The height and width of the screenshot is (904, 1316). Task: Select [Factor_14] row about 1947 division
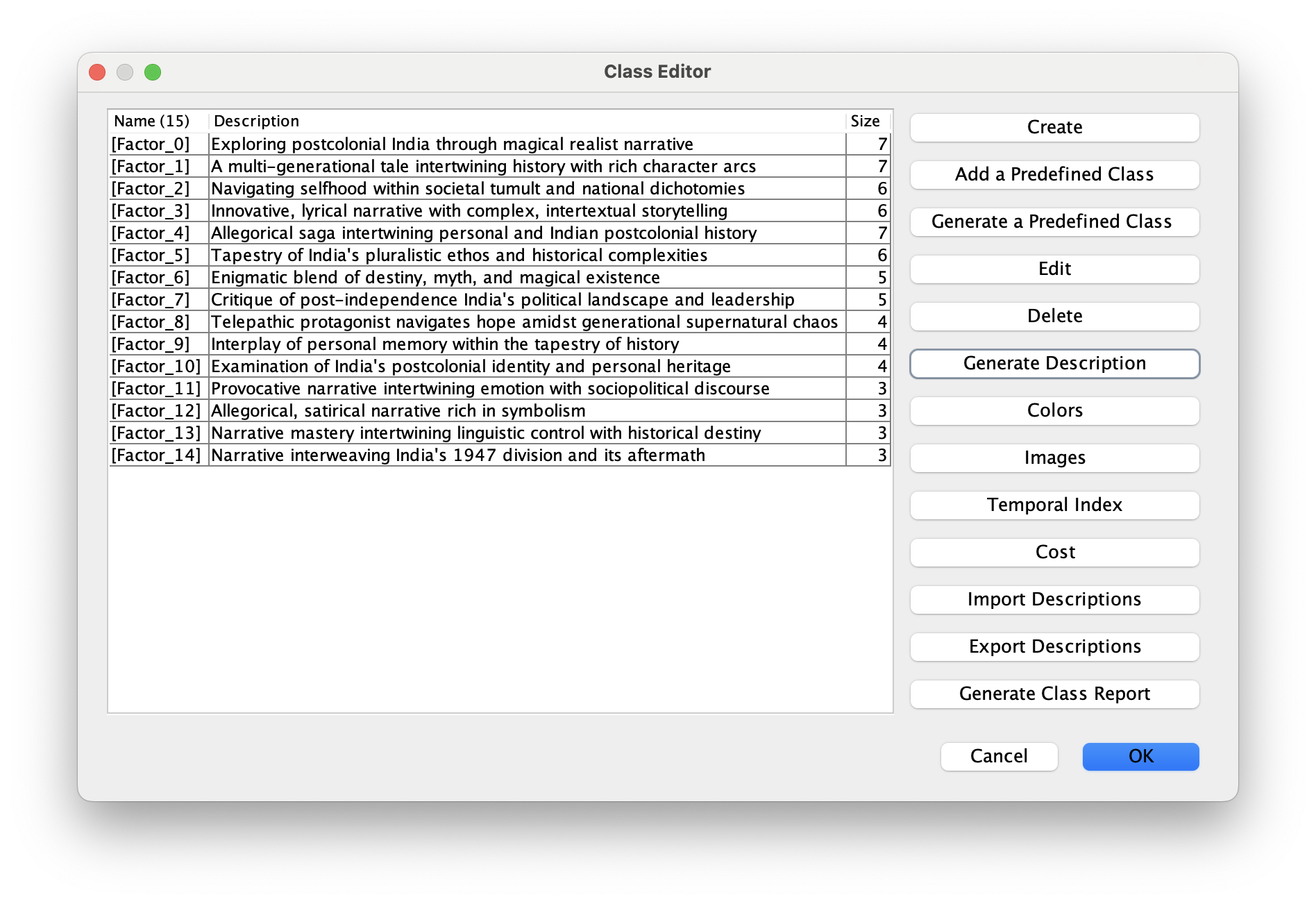point(457,455)
